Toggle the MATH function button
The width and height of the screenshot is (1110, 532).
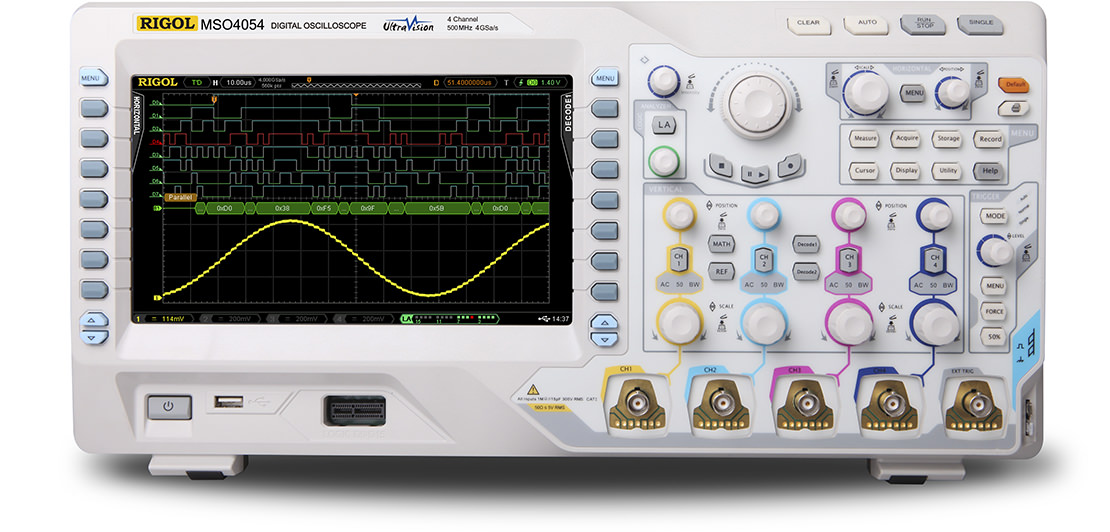pyautogui.click(x=721, y=243)
